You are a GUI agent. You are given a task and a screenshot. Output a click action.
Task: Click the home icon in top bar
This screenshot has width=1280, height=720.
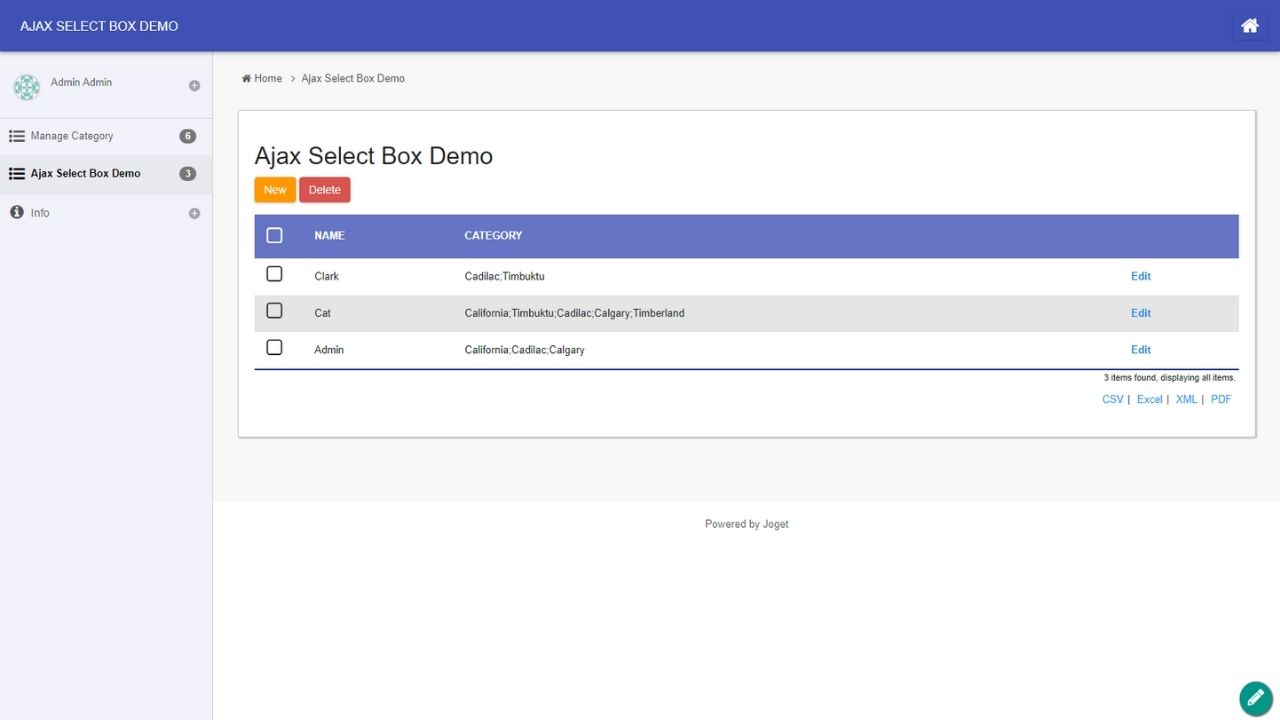click(x=1249, y=26)
